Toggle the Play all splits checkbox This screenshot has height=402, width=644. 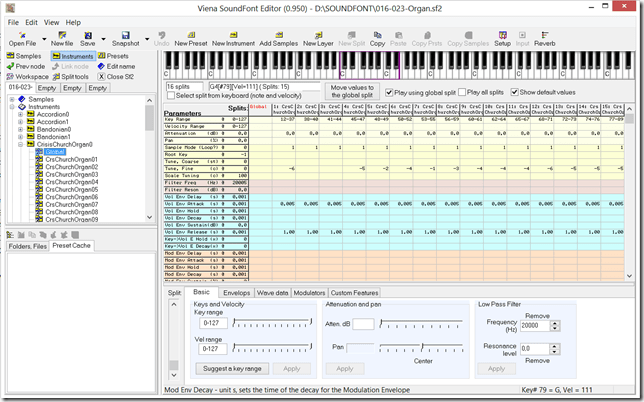461,92
